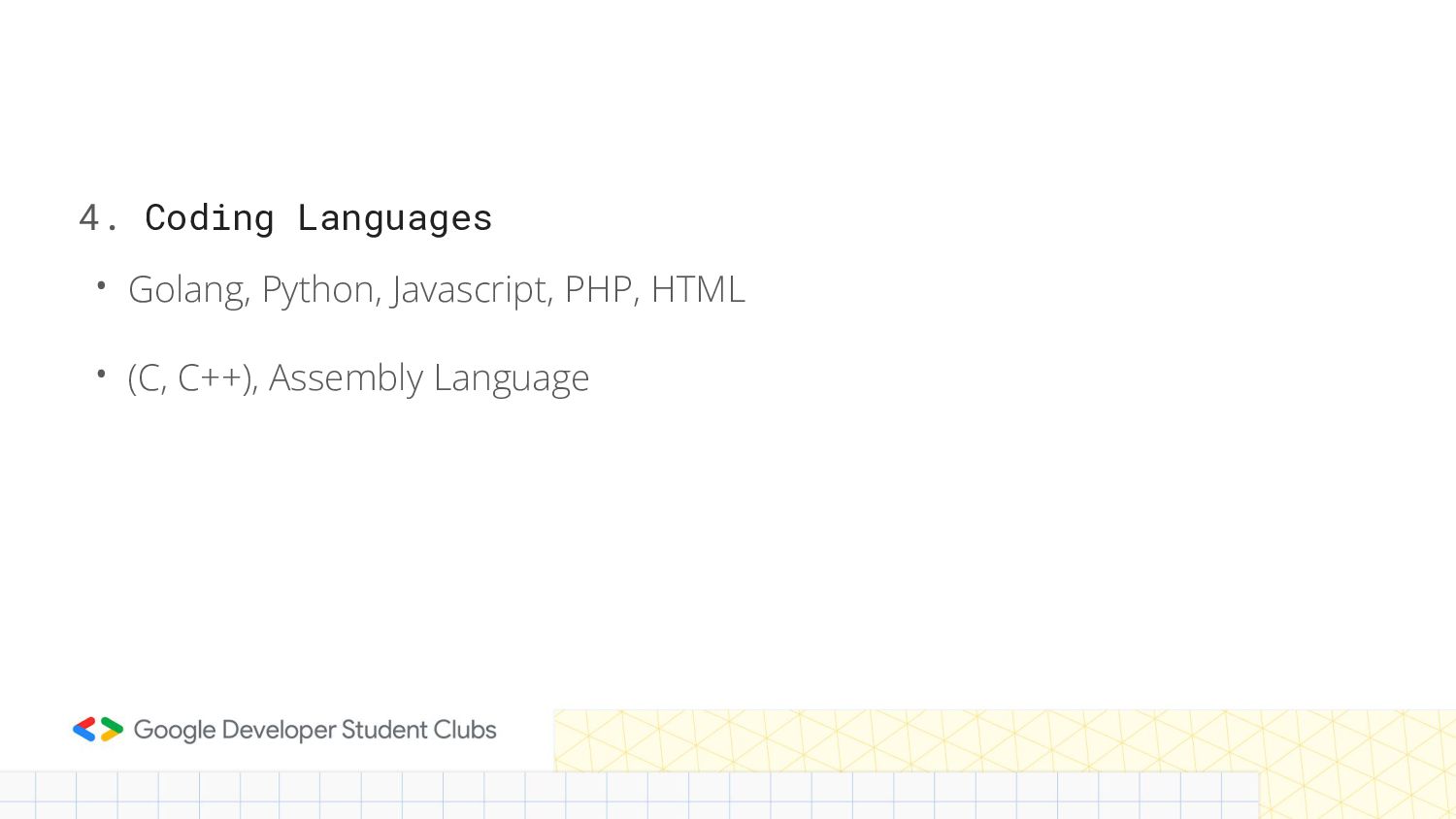Click the word "Python" in the list
This screenshot has width=1456, height=819.
321,290
